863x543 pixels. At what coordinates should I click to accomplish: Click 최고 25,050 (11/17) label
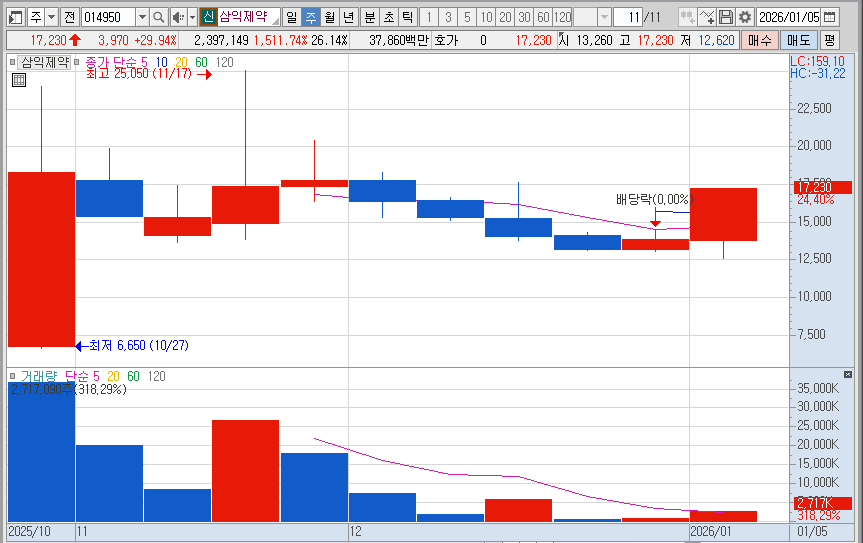139,74
